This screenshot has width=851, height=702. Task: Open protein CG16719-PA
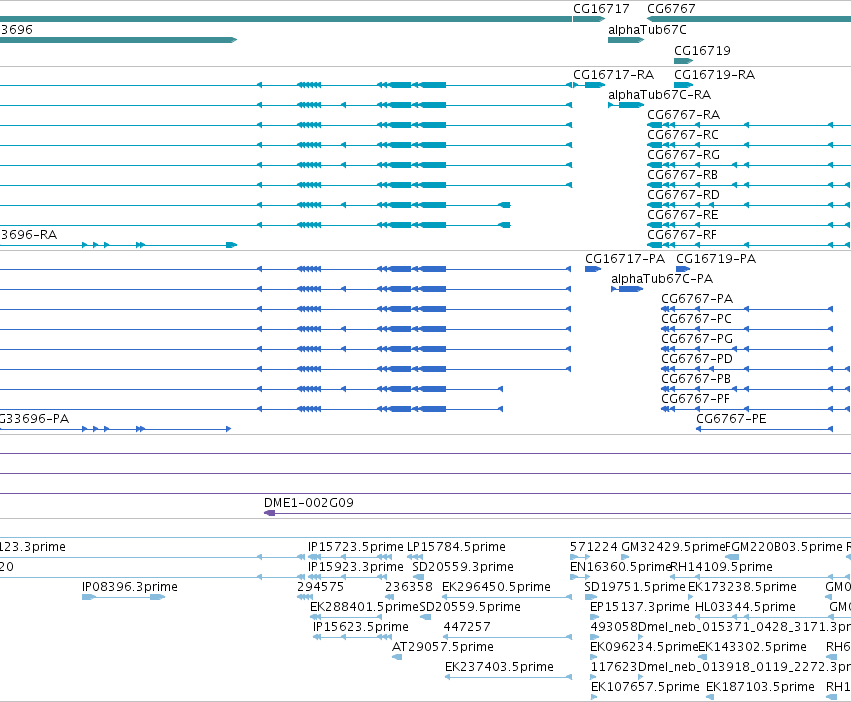pyautogui.click(x=716, y=258)
